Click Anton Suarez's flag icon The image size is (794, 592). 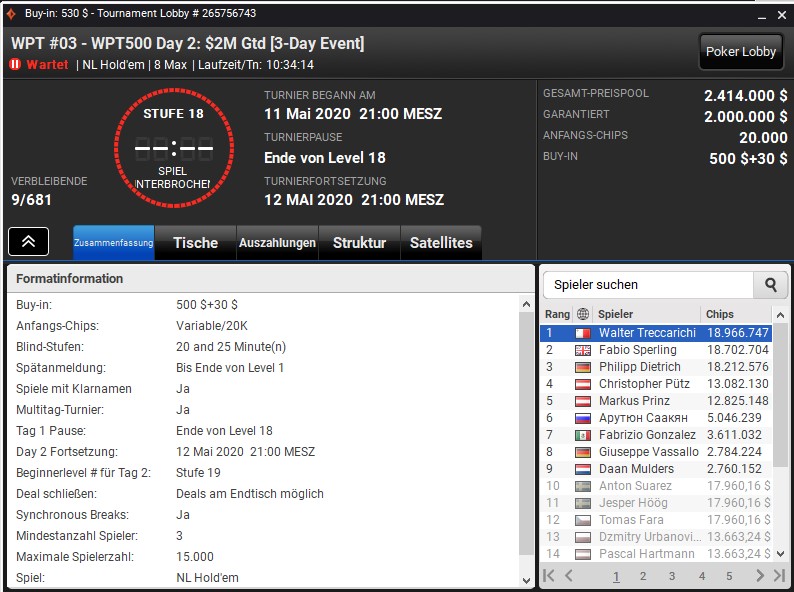coord(583,486)
